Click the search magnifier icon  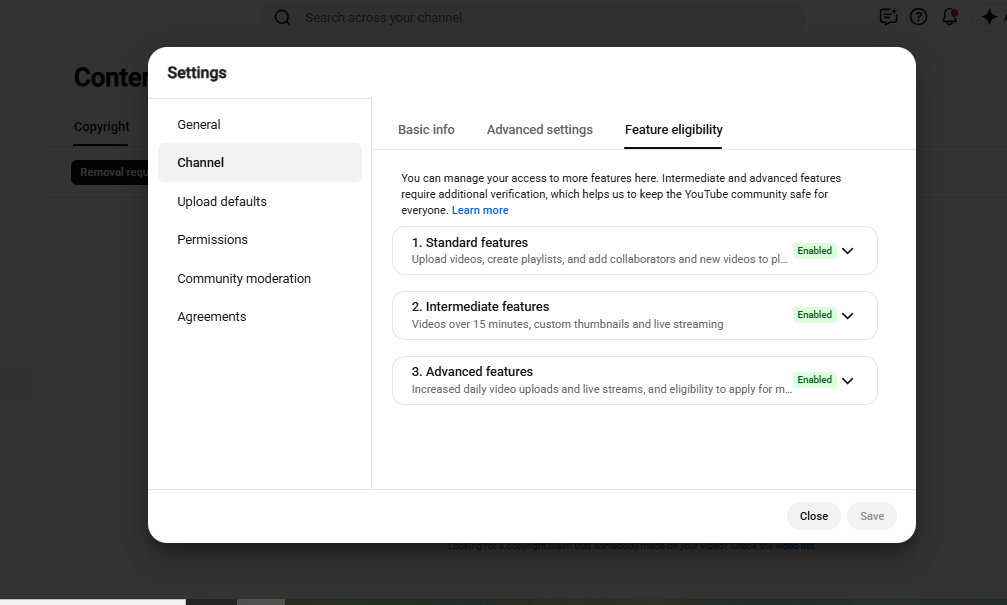coord(283,17)
